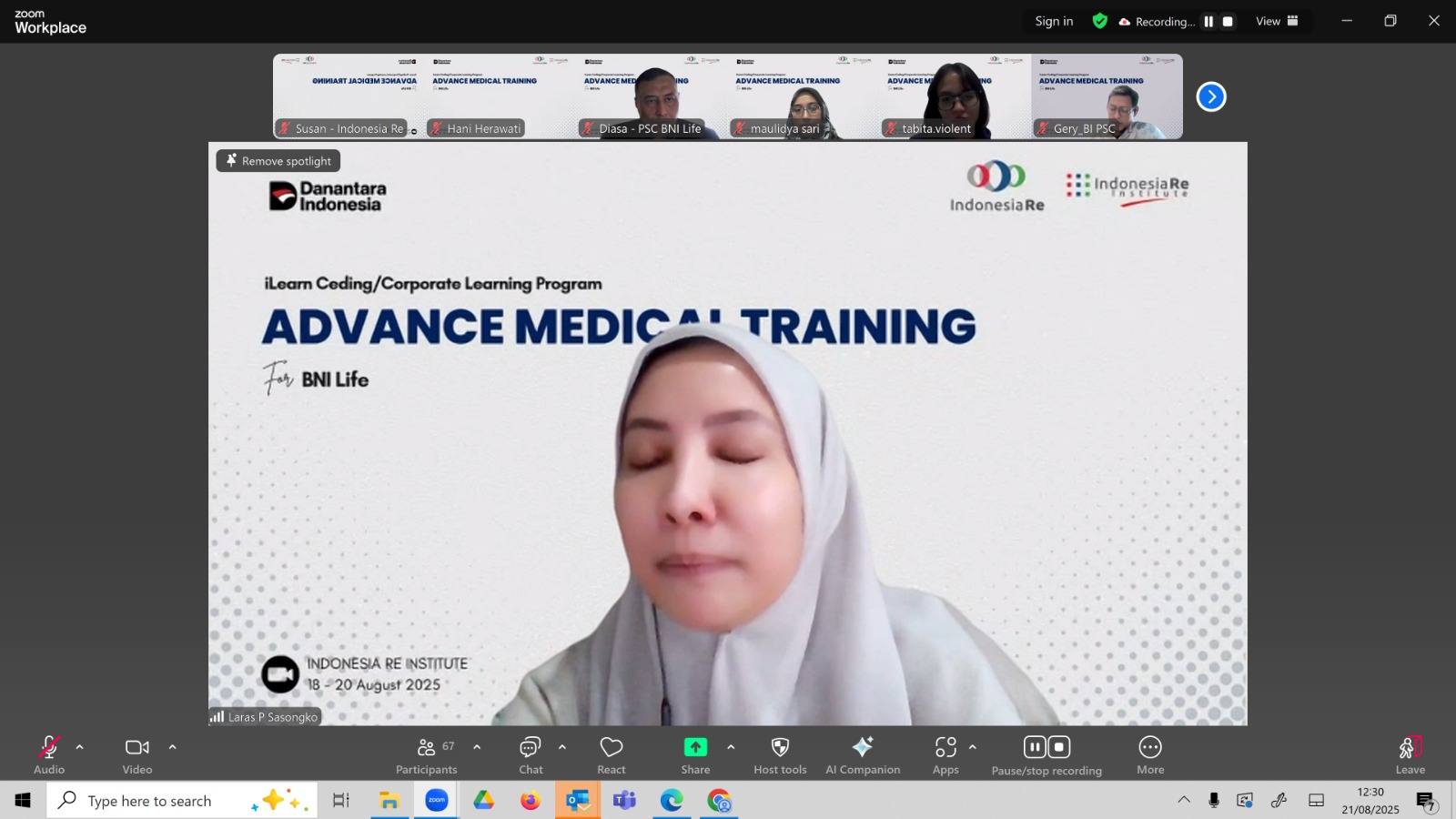1456x819 pixels.
Task: Open Host tools shield icon
Action: pos(780,754)
